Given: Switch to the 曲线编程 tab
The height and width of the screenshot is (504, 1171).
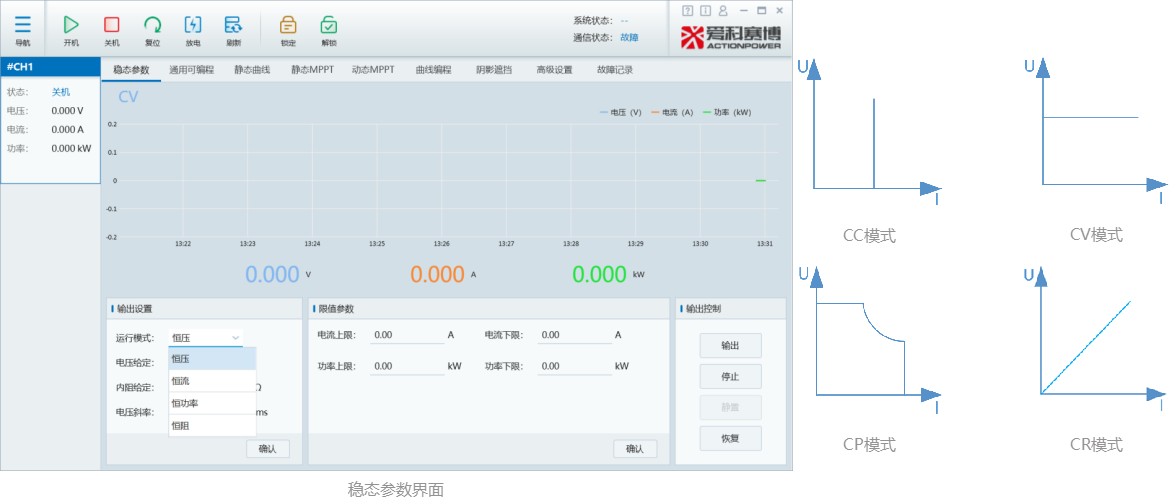Looking at the screenshot, I should [433, 70].
